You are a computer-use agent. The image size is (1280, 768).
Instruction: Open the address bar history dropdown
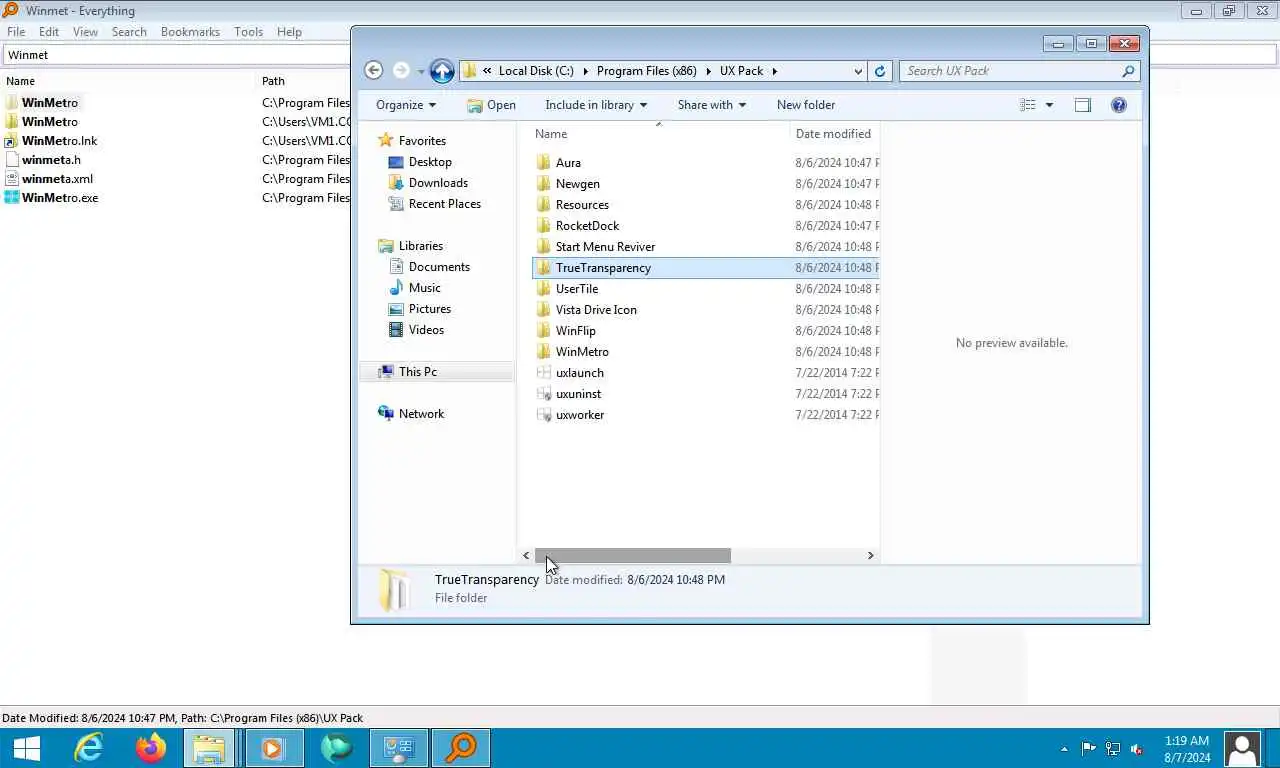[x=858, y=71]
